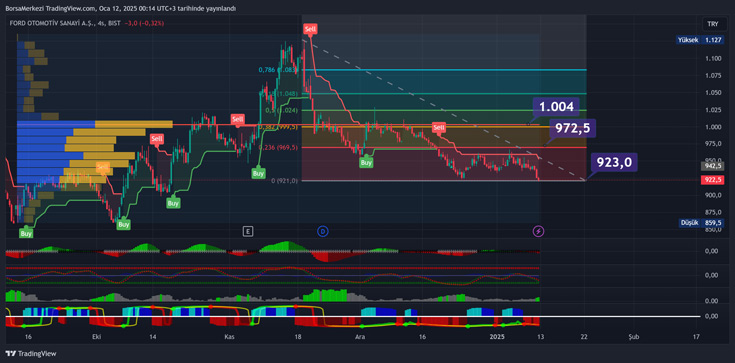
Task: Click the purple lightning bolt event icon
Action: click(x=539, y=231)
